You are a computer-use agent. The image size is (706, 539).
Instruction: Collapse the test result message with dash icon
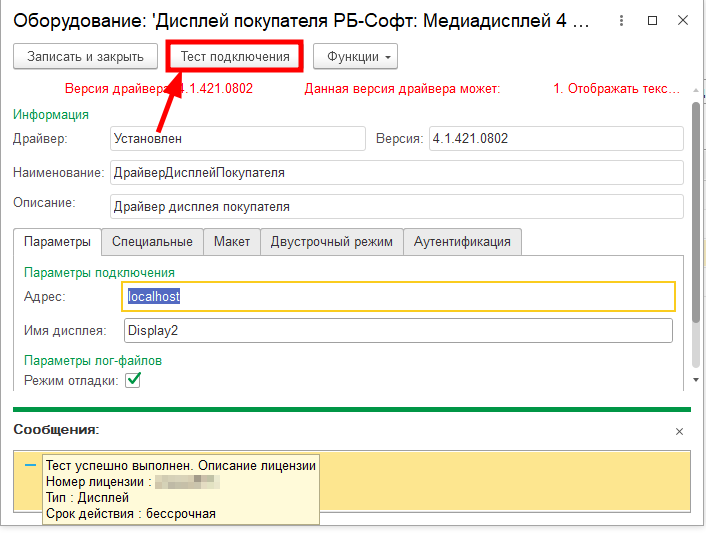(30, 465)
